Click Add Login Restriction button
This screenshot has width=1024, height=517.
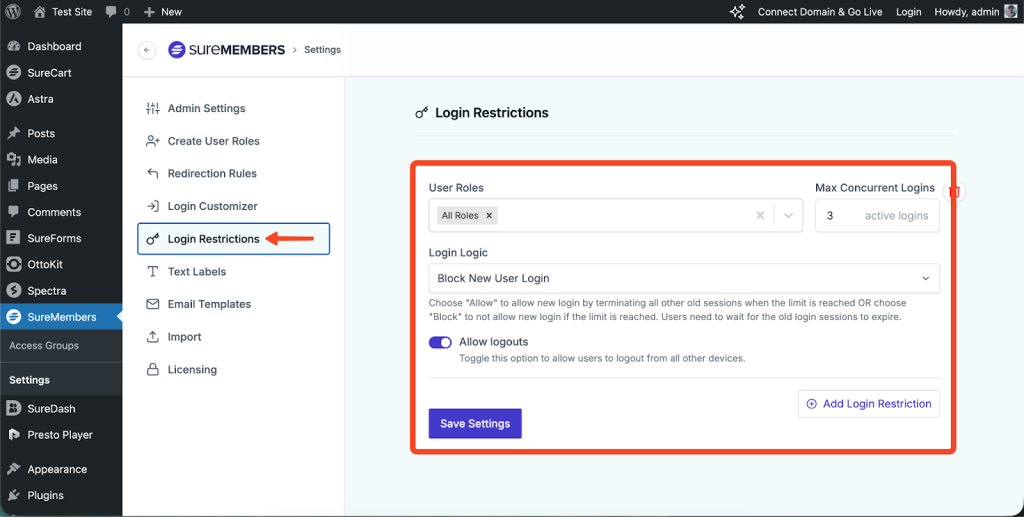point(868,404)
